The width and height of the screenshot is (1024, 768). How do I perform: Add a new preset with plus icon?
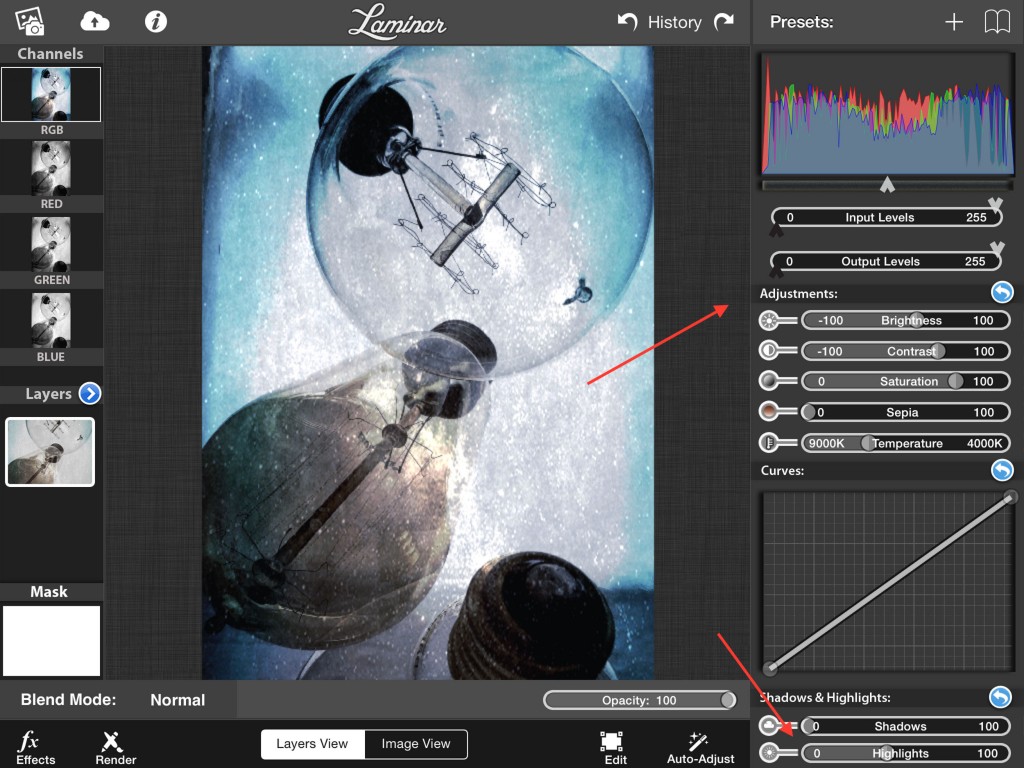click(954, 22)
